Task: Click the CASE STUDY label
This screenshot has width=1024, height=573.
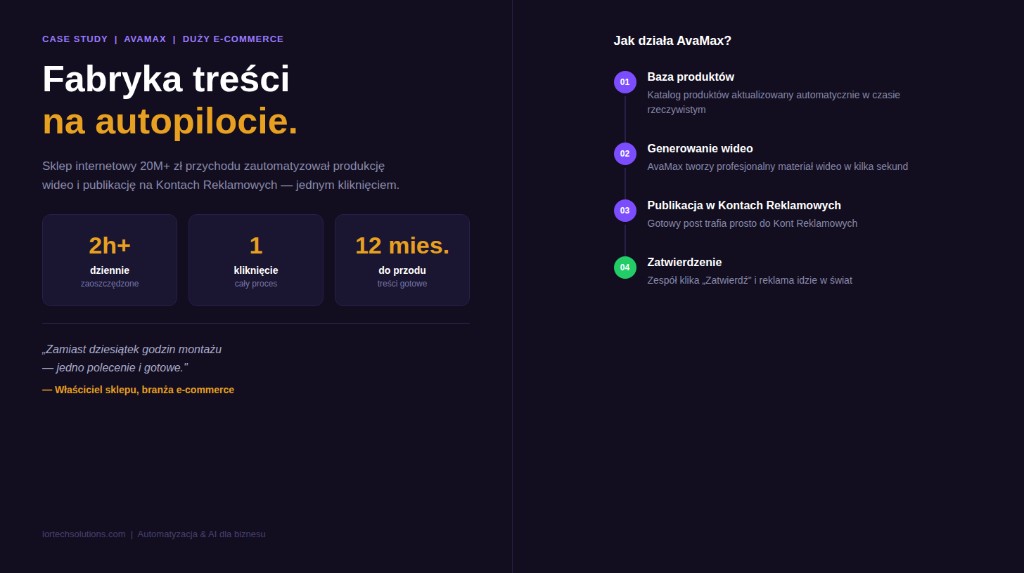Action: (x=75, y=39)
